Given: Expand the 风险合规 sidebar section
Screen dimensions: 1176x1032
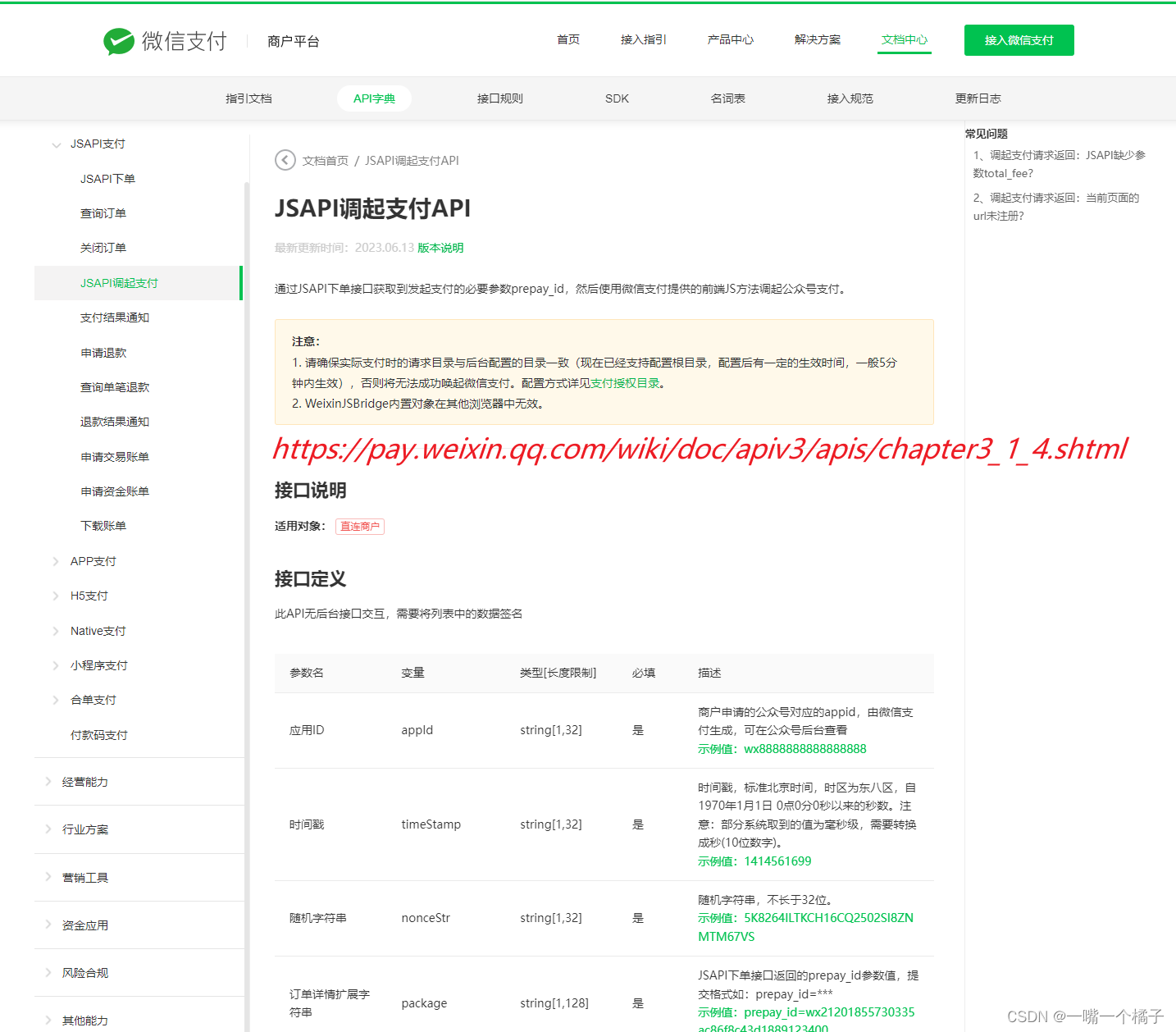Looking at the screenshot, I should pos(48,972).
